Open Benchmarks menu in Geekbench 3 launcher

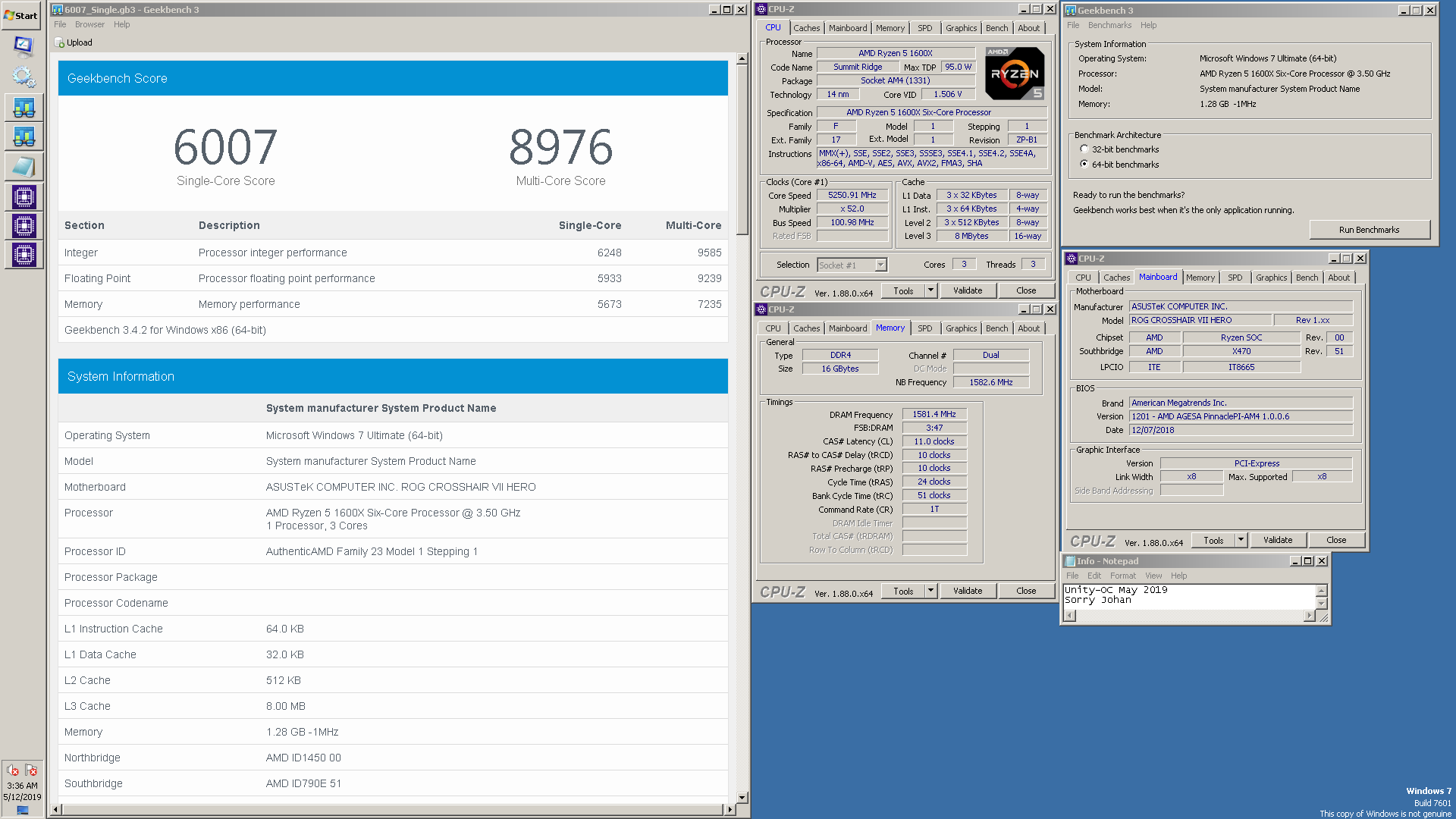tap(1109, 26)
